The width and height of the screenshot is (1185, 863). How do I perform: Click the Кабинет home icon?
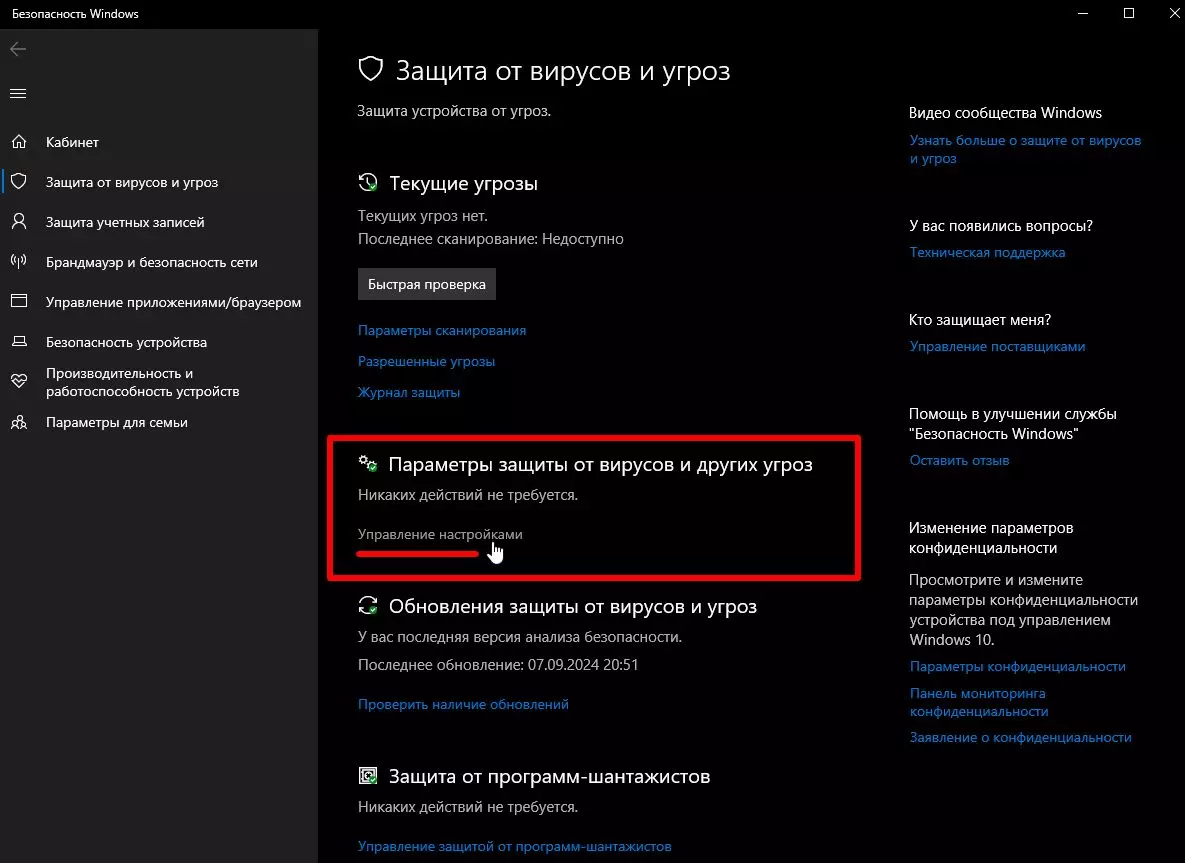tap(18, 142)
